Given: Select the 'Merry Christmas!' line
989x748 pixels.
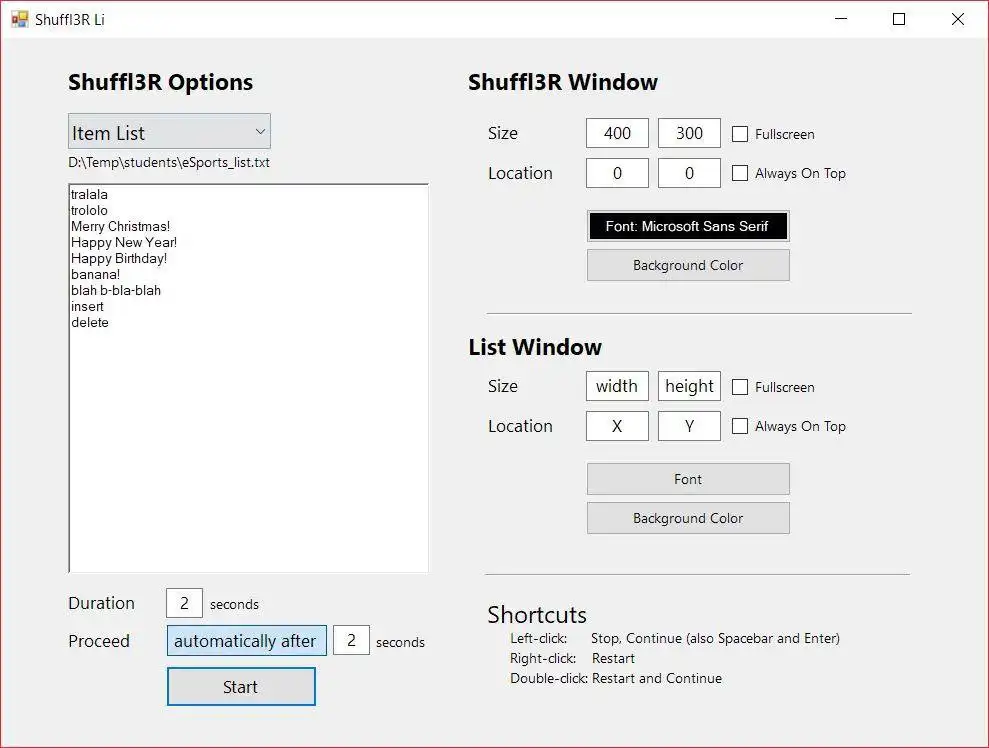Looking at the screenshot, I should (x=120, y=226).
